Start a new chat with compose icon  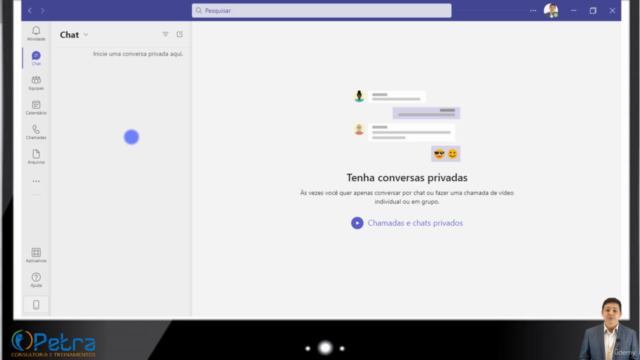click(180, 34)
